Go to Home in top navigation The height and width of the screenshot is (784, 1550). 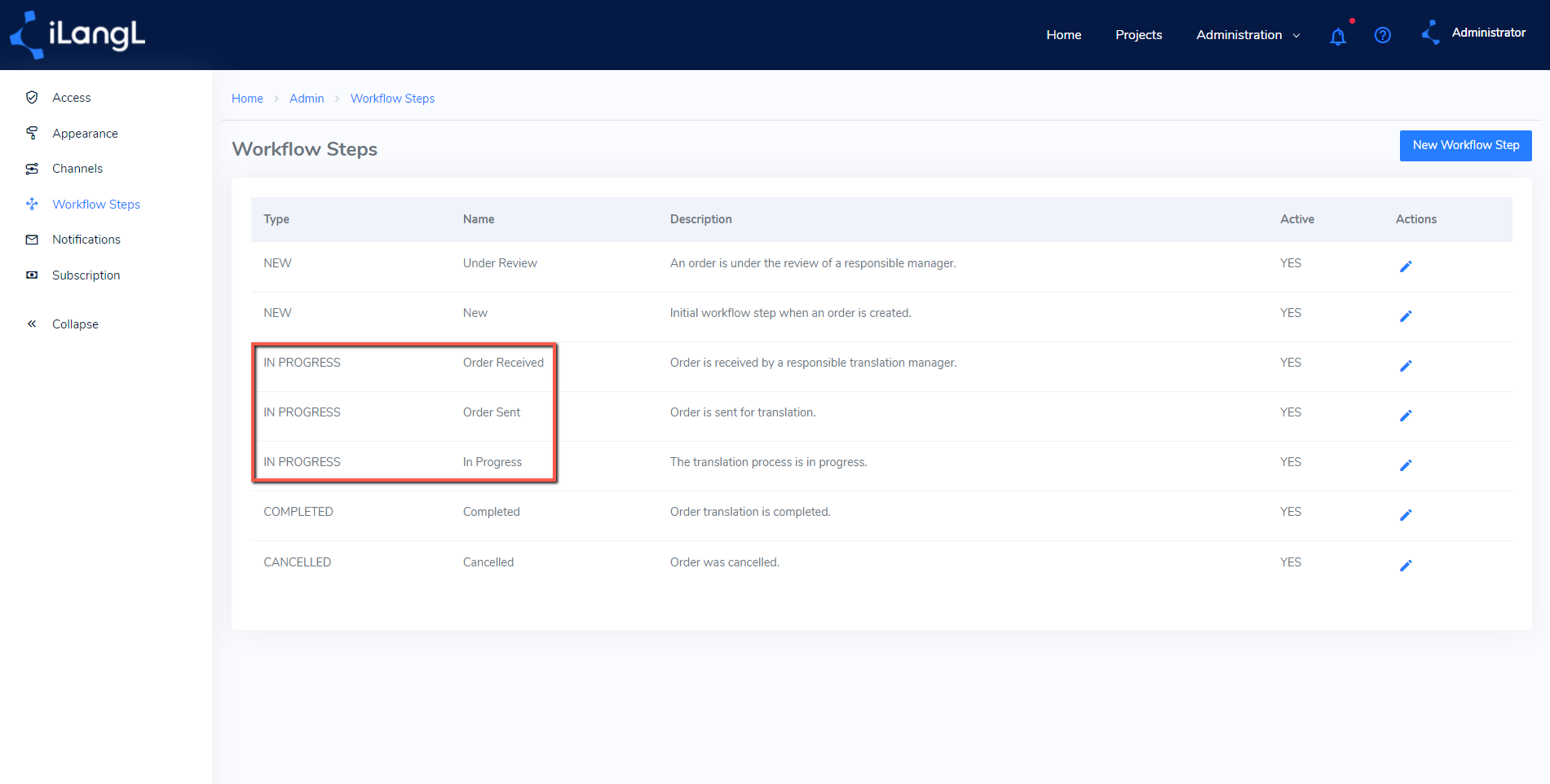coord(1064,35)
